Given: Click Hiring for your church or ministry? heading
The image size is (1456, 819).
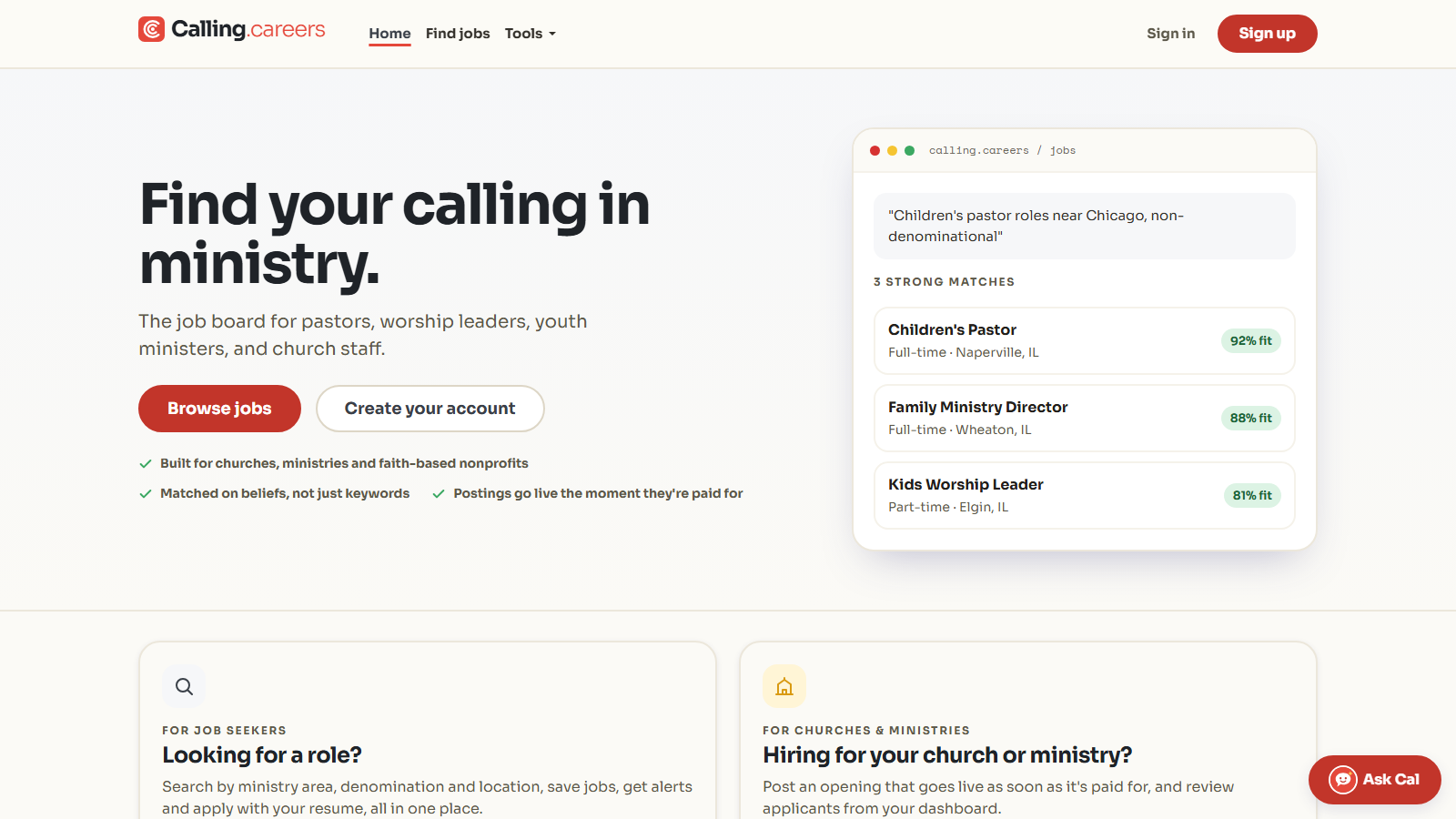Looking at the screenshot, I should tap(947, 755).
